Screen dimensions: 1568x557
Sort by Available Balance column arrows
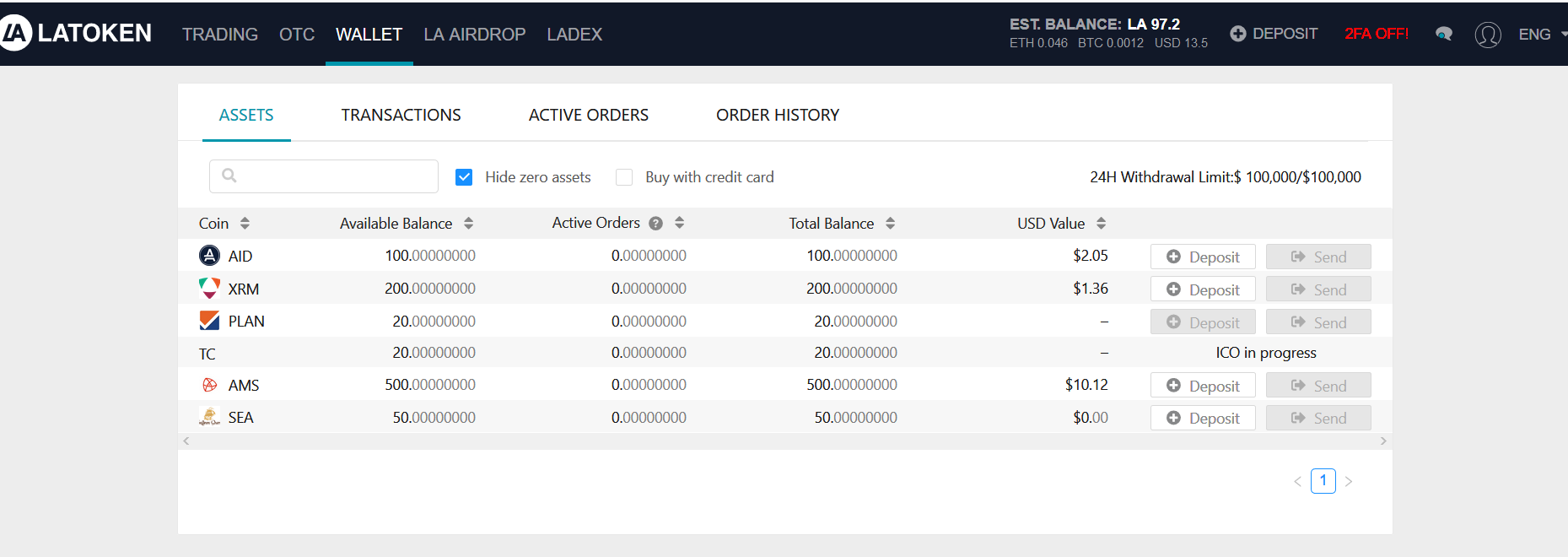pos(469,224)
